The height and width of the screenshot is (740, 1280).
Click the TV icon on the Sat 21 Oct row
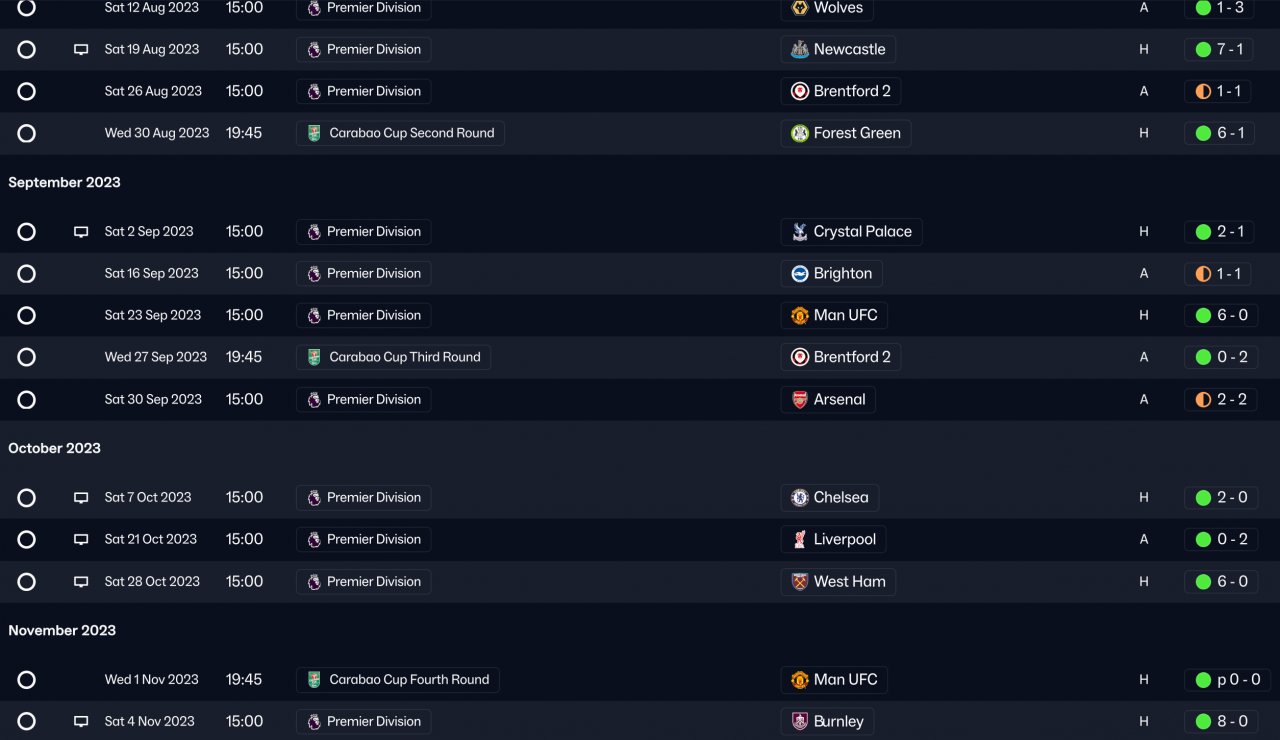[81, 539]
